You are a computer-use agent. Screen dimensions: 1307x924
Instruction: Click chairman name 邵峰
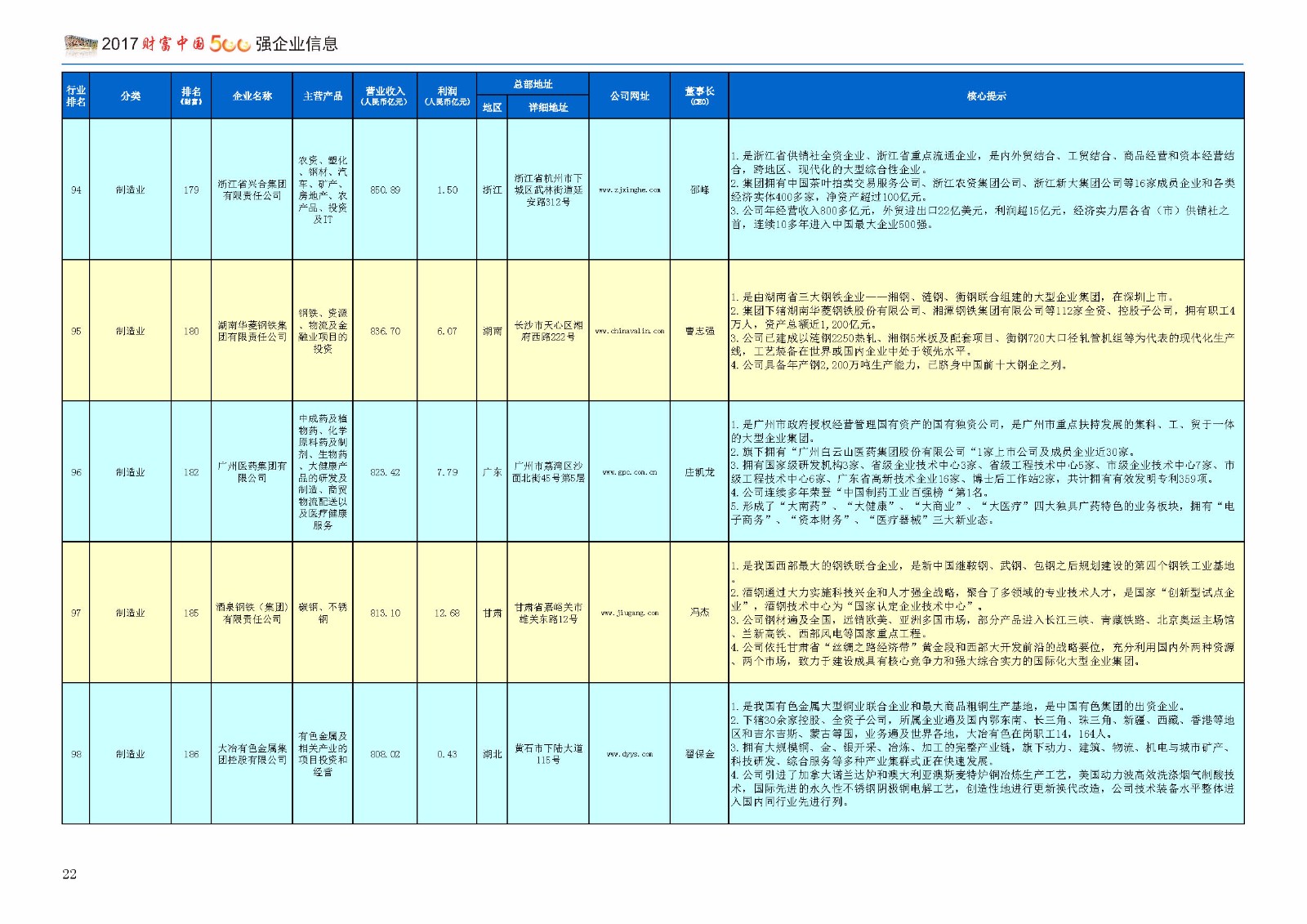tap(699, 190)
